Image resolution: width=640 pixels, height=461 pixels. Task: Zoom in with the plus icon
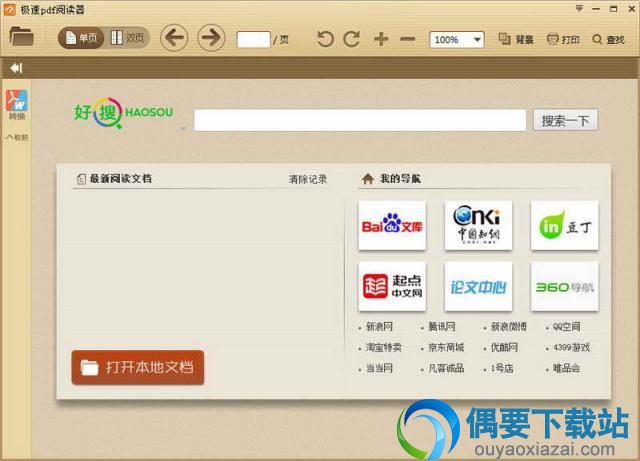click(x=381, y=39)
